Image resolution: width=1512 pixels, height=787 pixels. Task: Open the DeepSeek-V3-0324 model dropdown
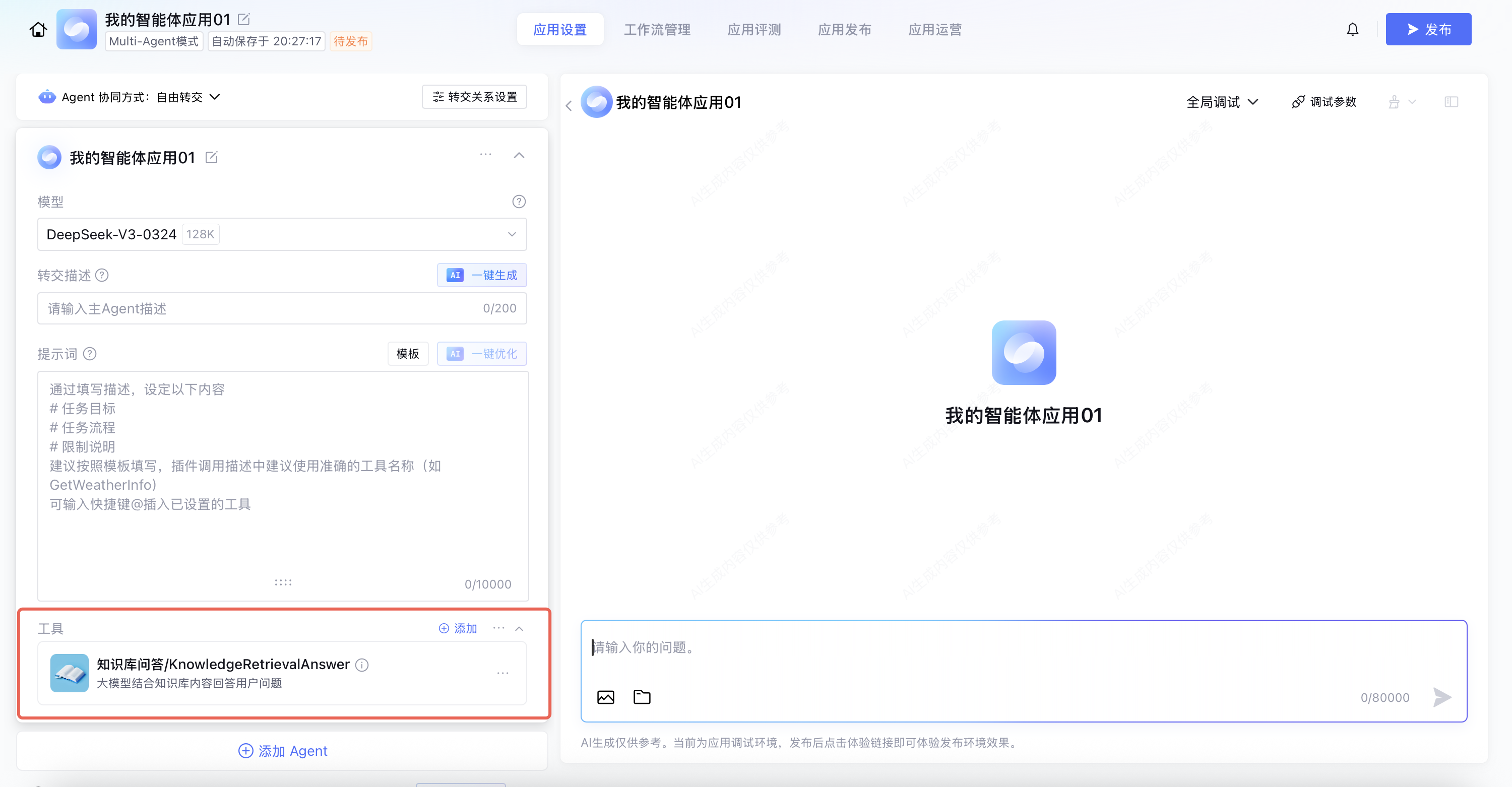pyautogui.click(x=282, y=234)
